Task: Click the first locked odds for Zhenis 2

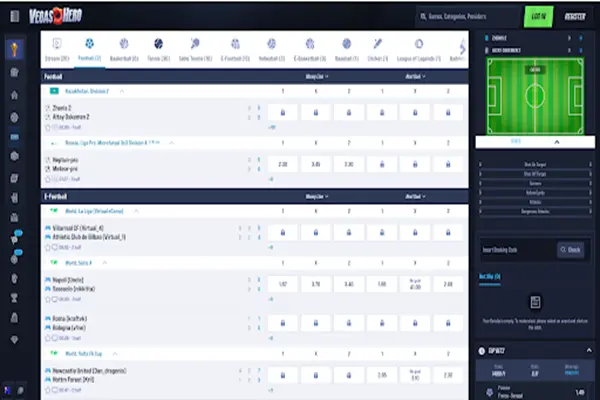Action: point(283,113)
